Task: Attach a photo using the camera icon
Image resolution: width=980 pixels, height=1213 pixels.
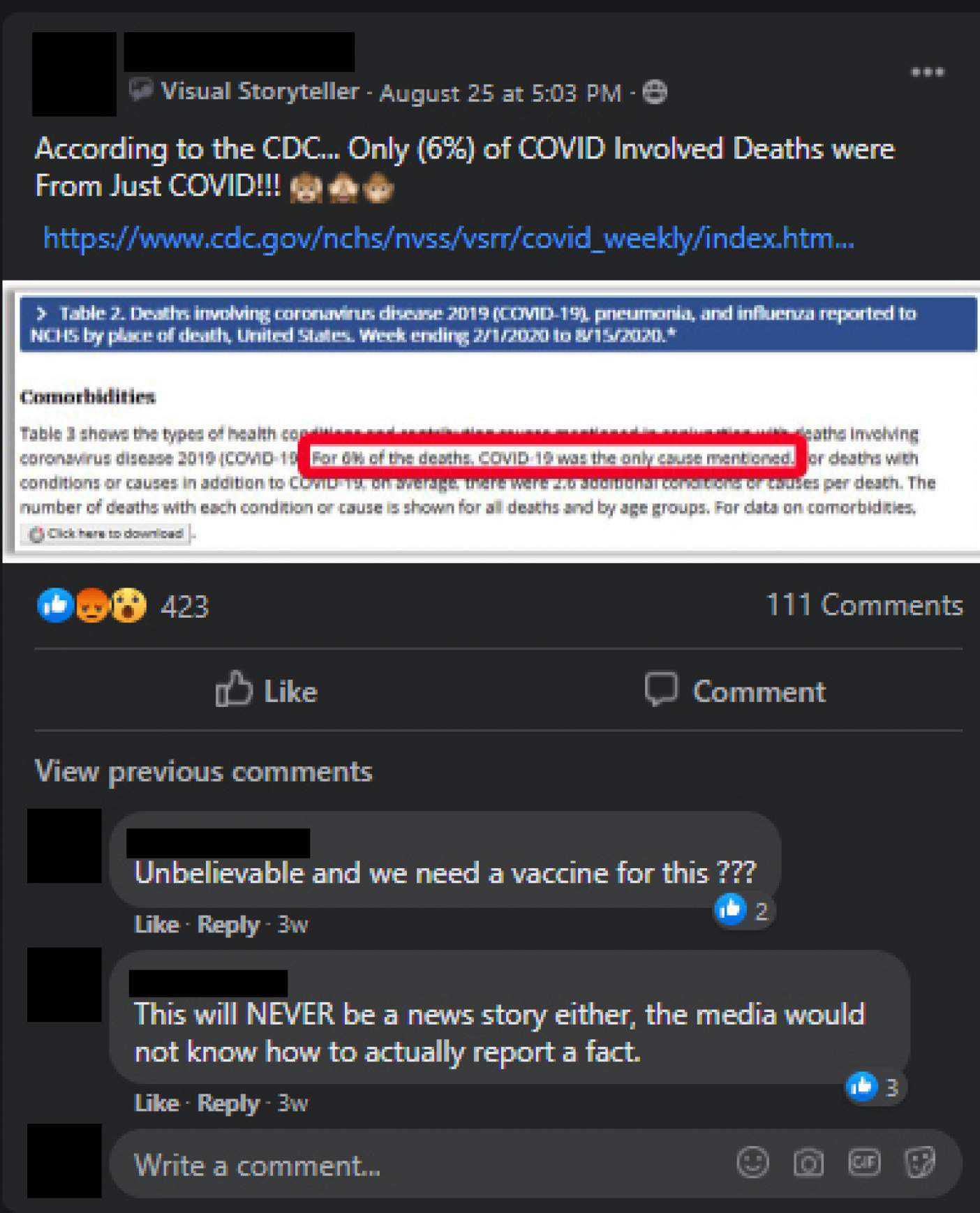Action: pos(808,1163)
